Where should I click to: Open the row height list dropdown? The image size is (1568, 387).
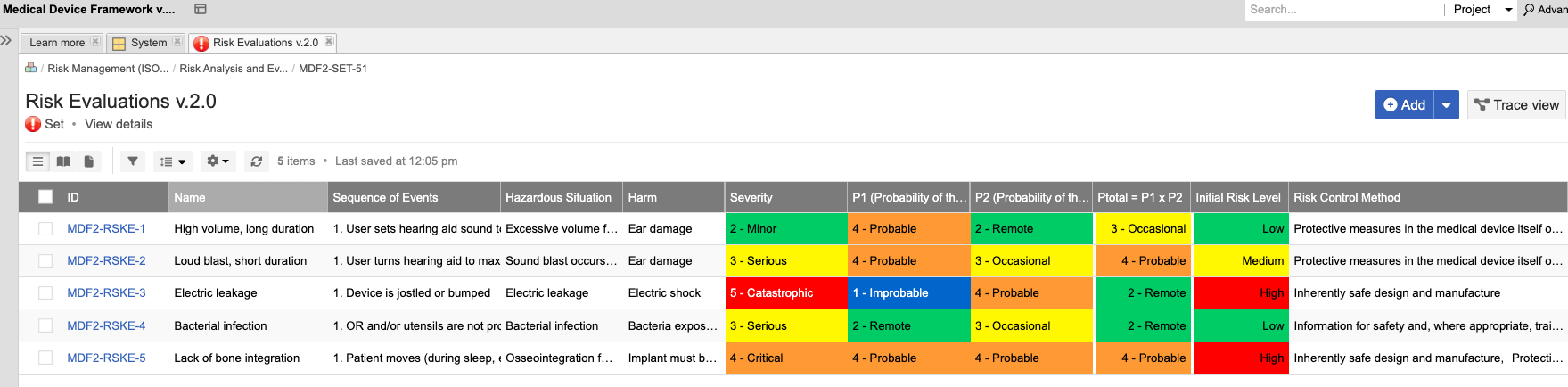click(x=173, y=161)
